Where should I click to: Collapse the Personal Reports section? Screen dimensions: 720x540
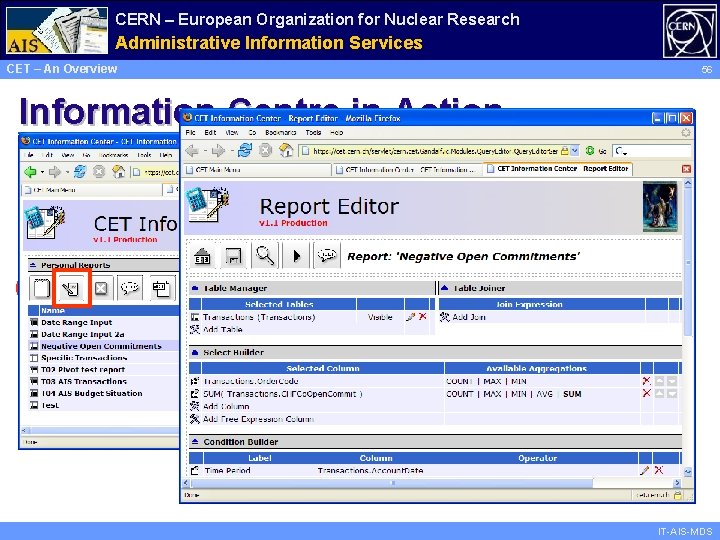pyautogui.click(x=33, y=265)
